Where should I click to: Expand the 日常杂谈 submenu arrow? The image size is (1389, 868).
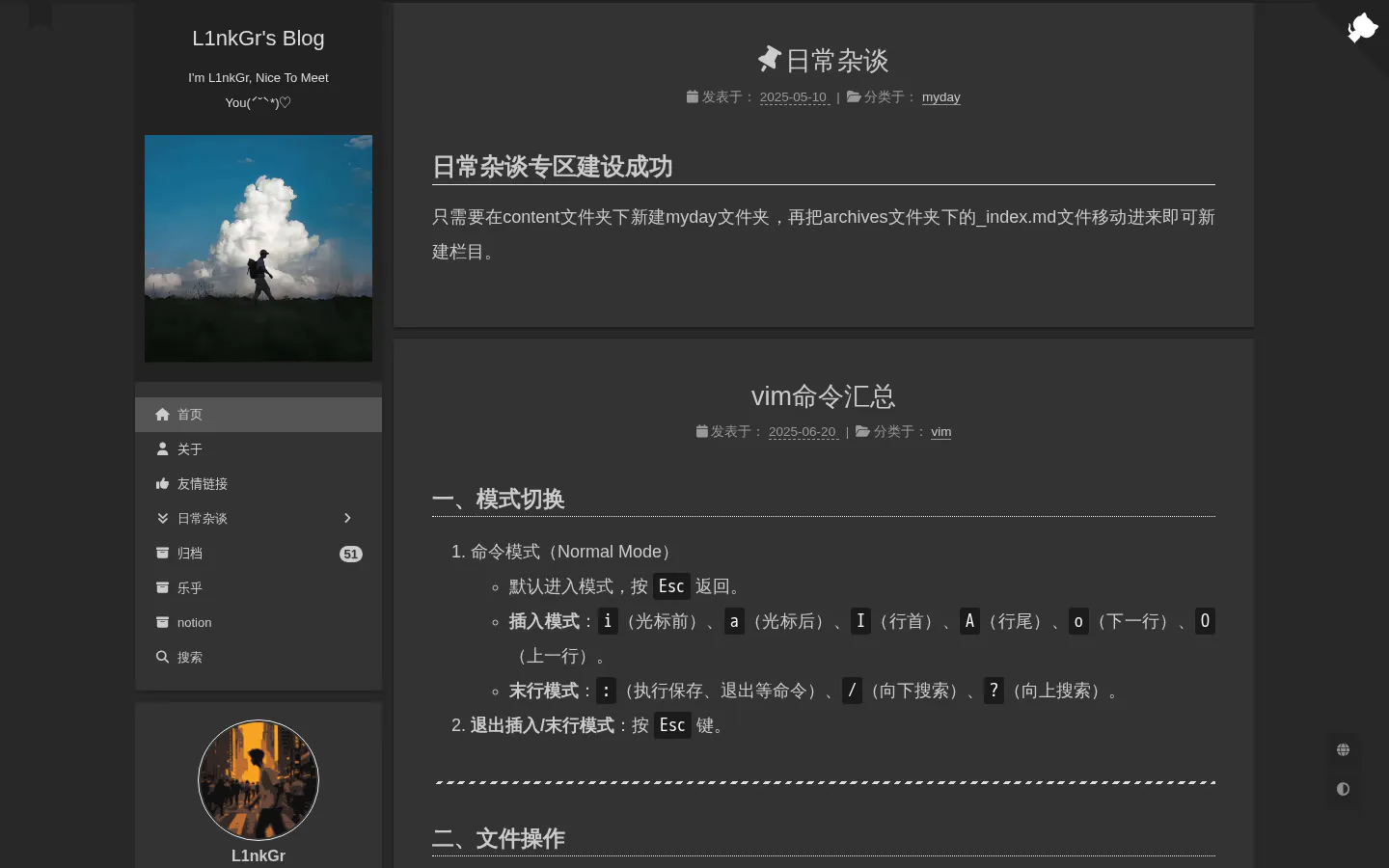(x=348, y=519)
